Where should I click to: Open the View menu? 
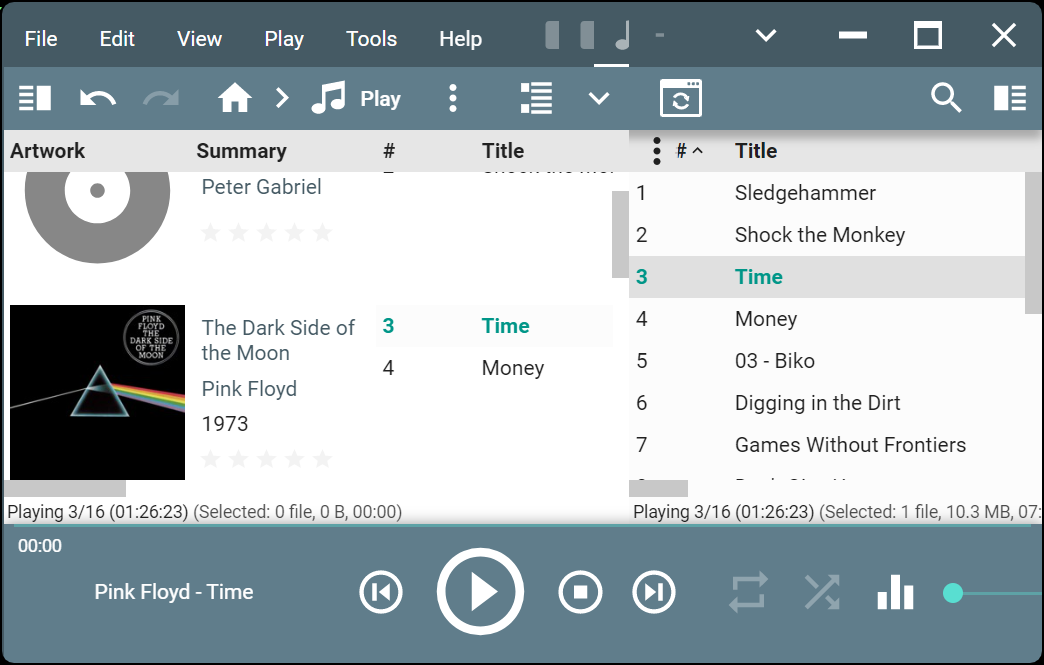199,39
